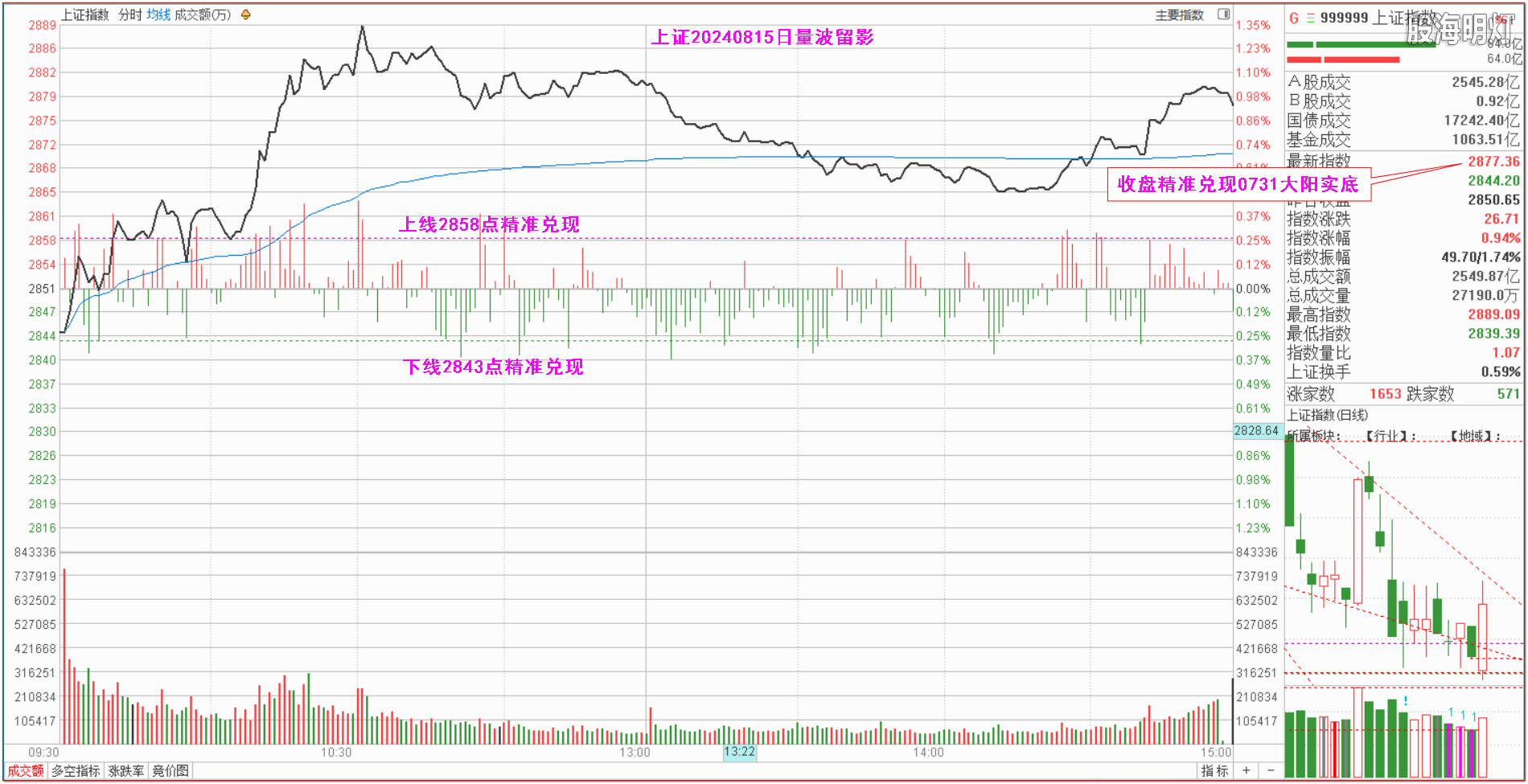This screenshot has height=784, width=1528.
Task: Click the 所属板块 label
Action: coord(1313,436)
